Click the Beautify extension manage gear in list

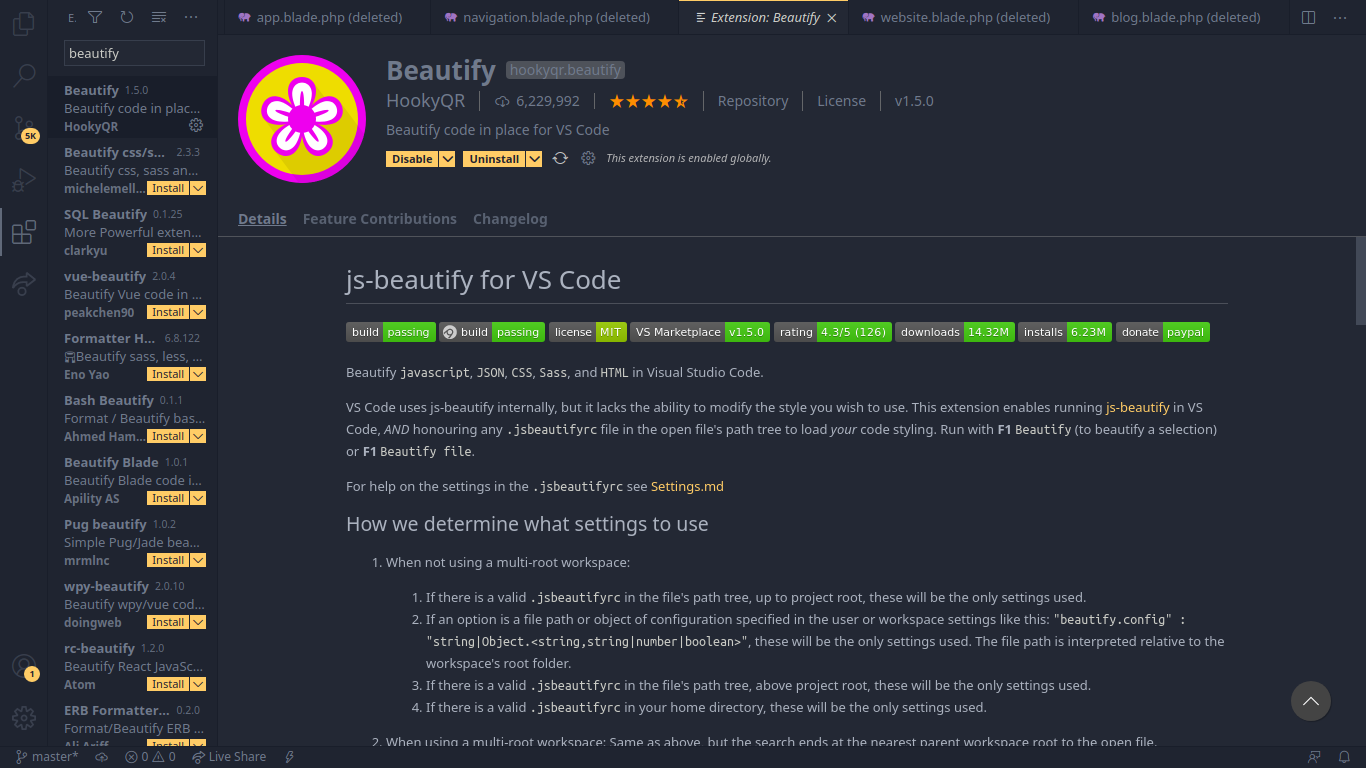[x=196, y=125]
